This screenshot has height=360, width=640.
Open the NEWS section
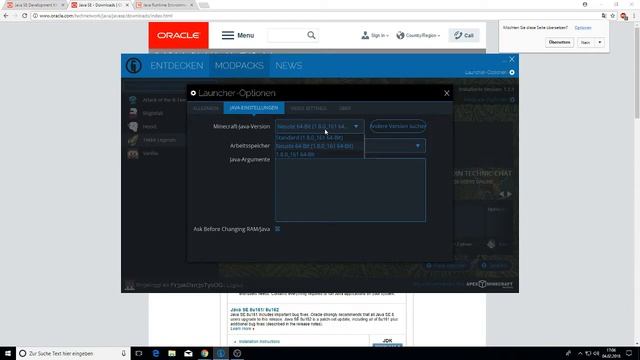[289, 66]
